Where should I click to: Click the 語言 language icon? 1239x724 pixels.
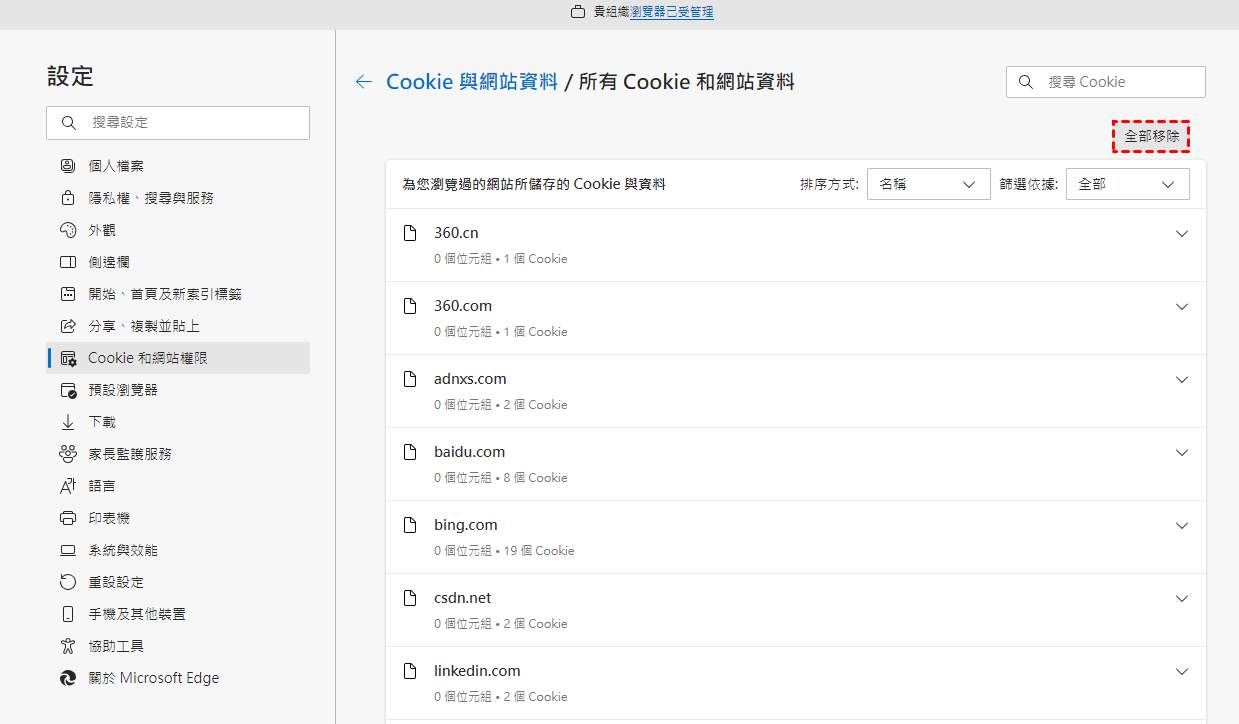[x=68, y=486]
